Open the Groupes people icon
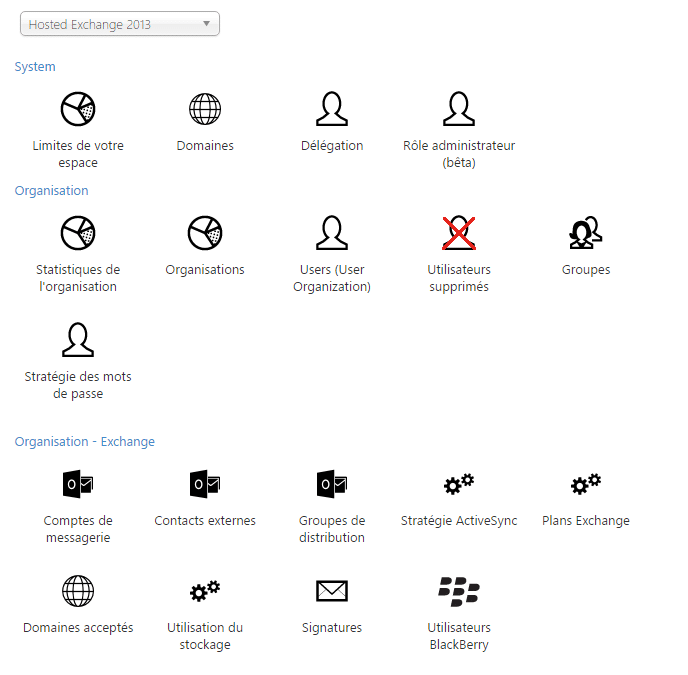 click(x=586, y=233)
